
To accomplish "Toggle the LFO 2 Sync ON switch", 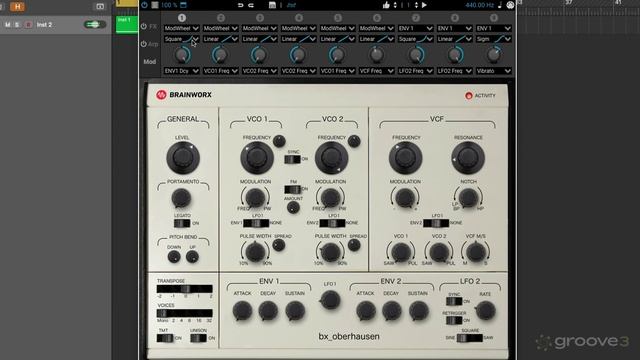I will (454, 301).
